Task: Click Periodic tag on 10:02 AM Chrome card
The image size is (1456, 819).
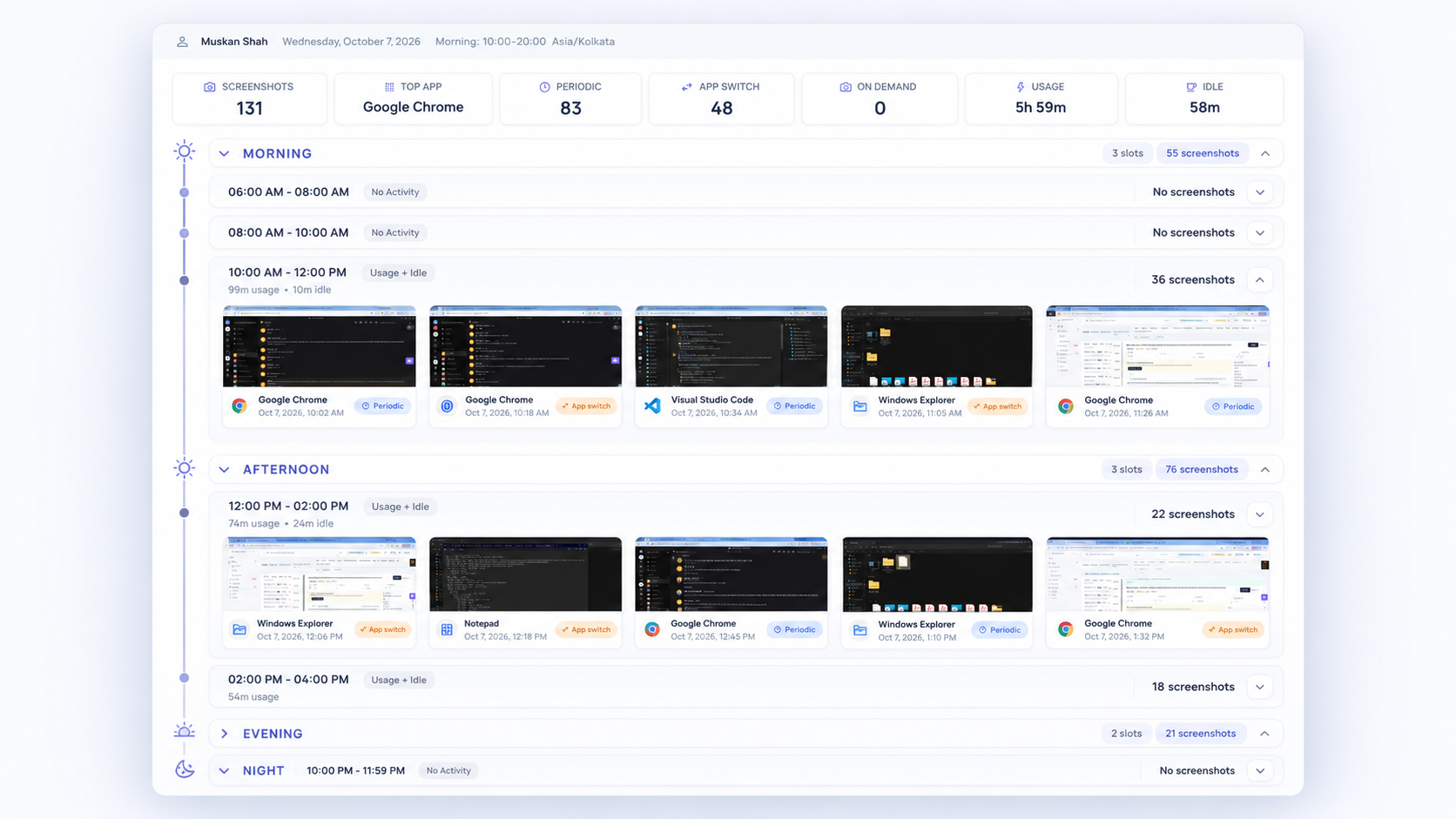Action: click(x=382, y=406)
